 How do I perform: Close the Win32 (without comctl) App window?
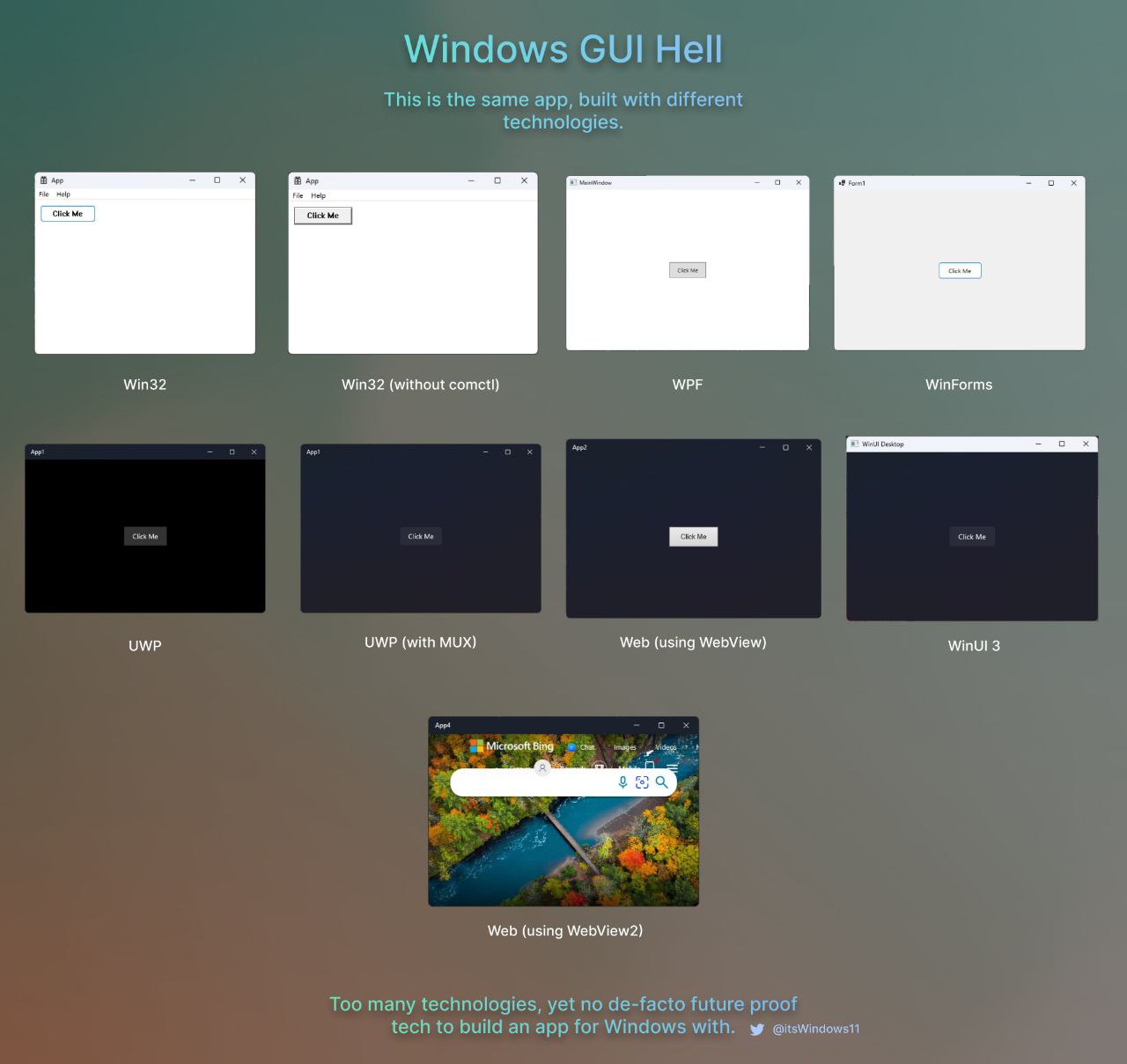pyautogui.click(x=524, y=180)
